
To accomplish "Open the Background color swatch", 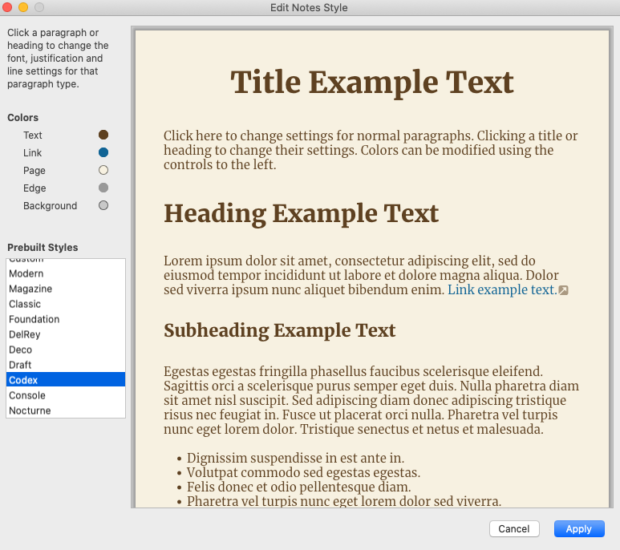I will point(103,205).
